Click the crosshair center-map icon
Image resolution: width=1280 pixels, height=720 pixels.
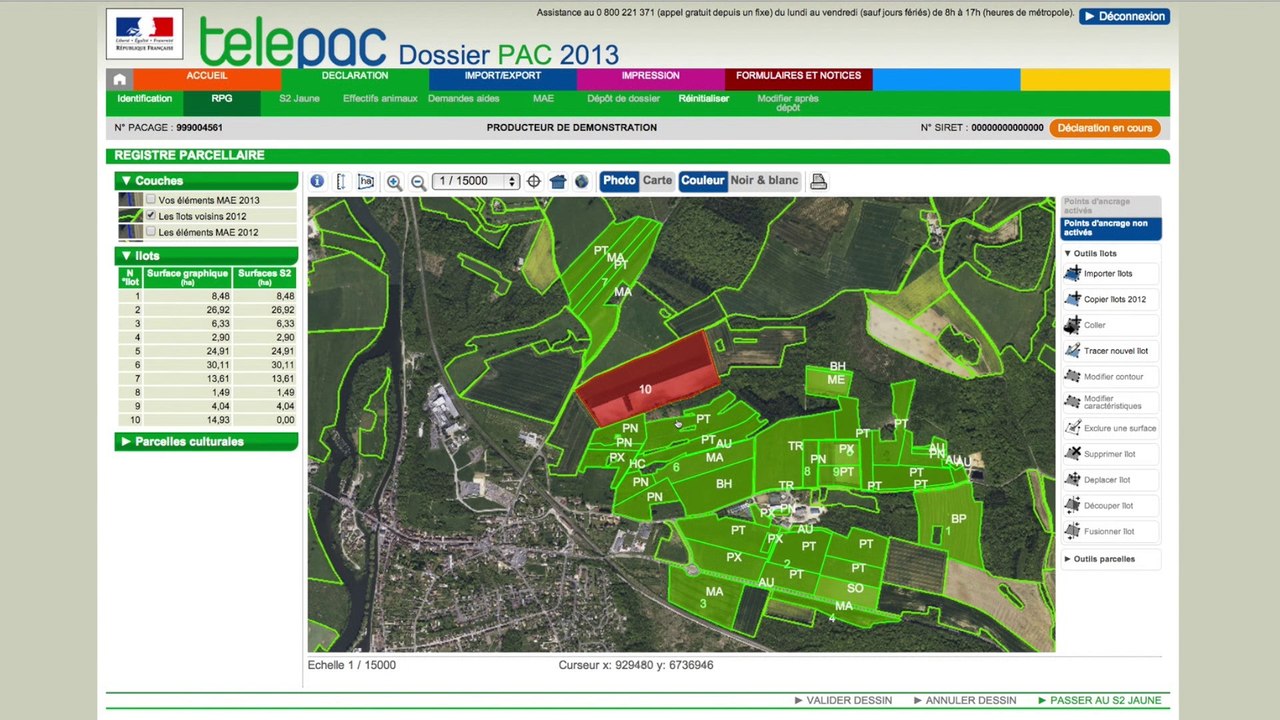[534, 181]
